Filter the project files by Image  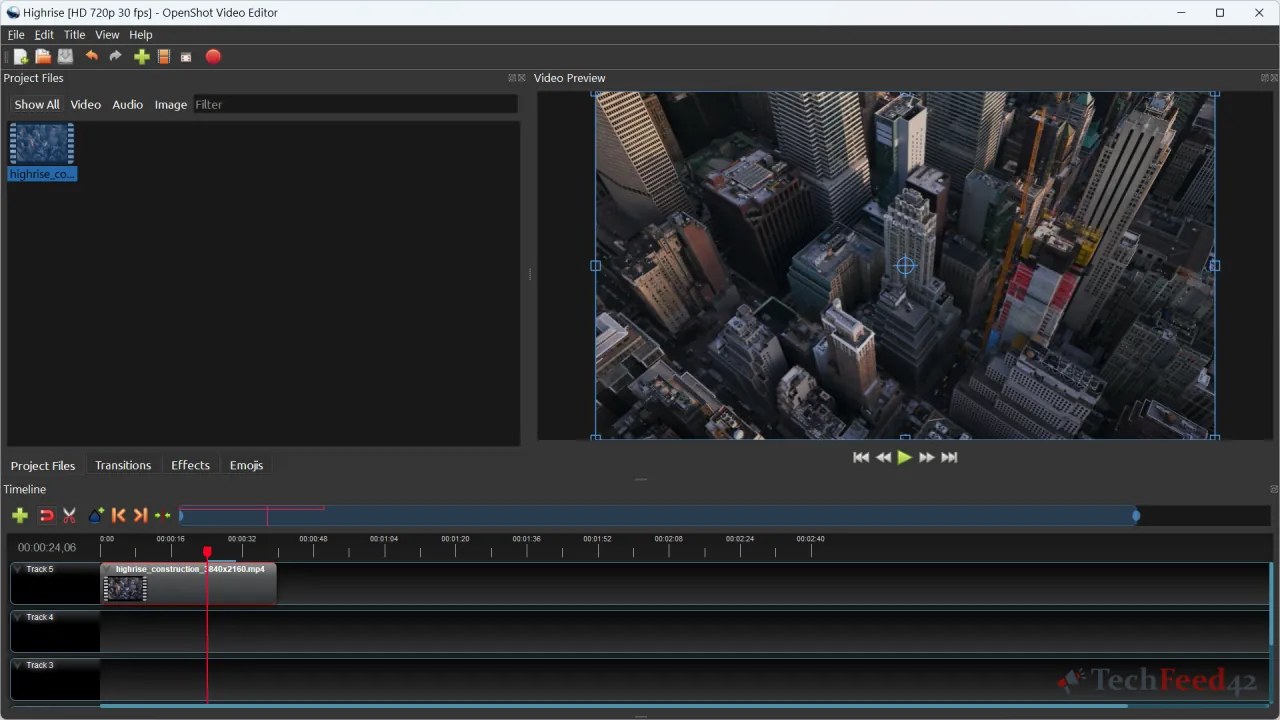click(171, 104)
